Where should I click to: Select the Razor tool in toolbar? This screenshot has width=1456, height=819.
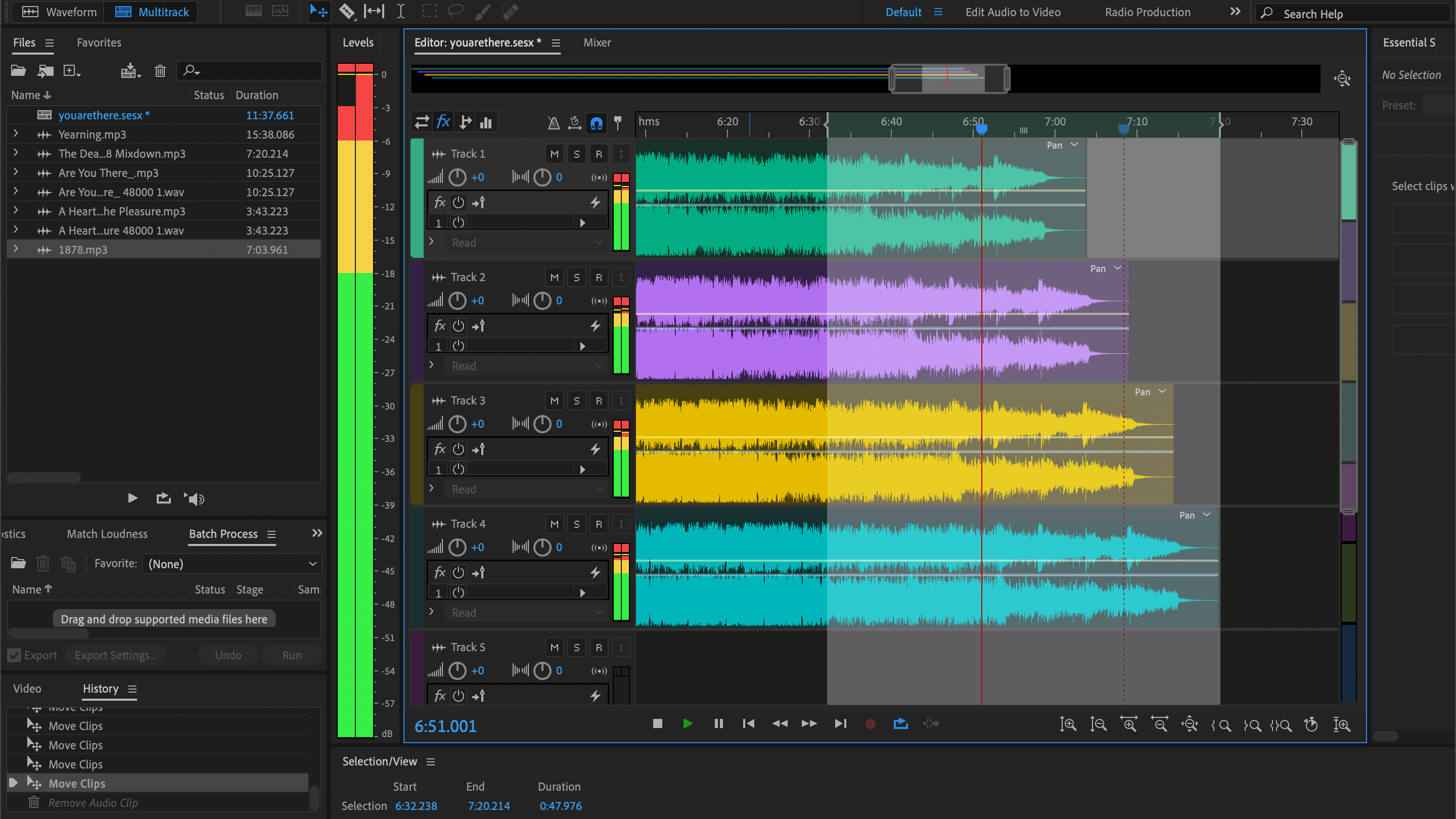coord(346,11)
